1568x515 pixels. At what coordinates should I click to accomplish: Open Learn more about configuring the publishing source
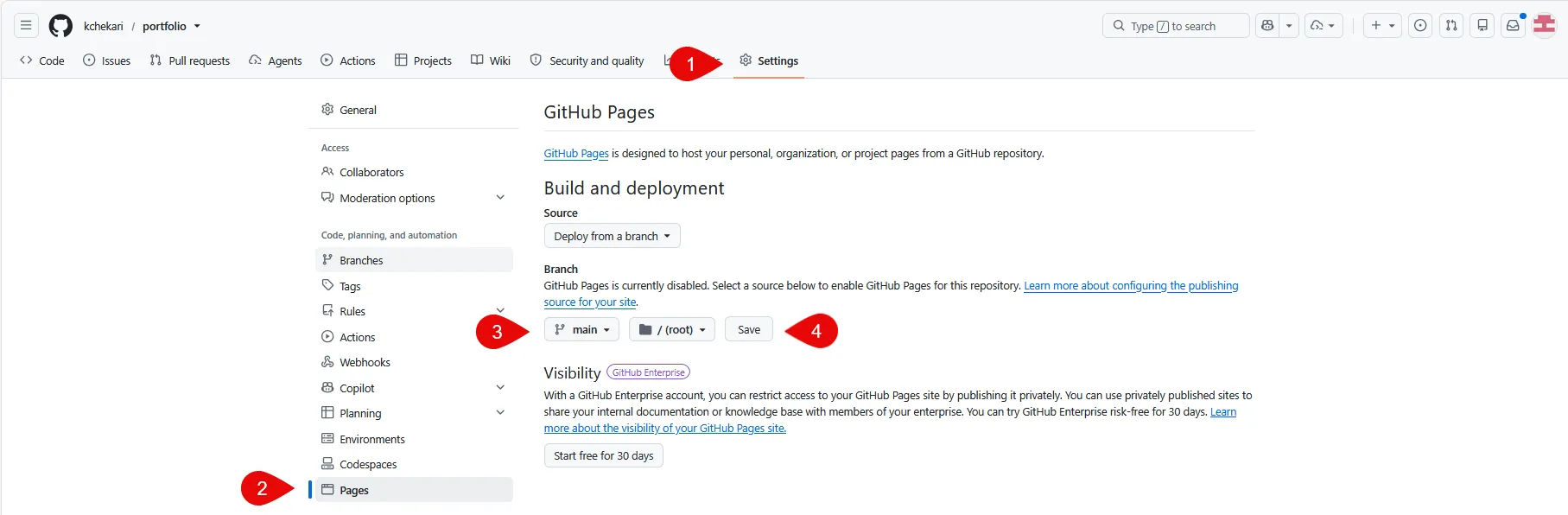pos(1131,286)
